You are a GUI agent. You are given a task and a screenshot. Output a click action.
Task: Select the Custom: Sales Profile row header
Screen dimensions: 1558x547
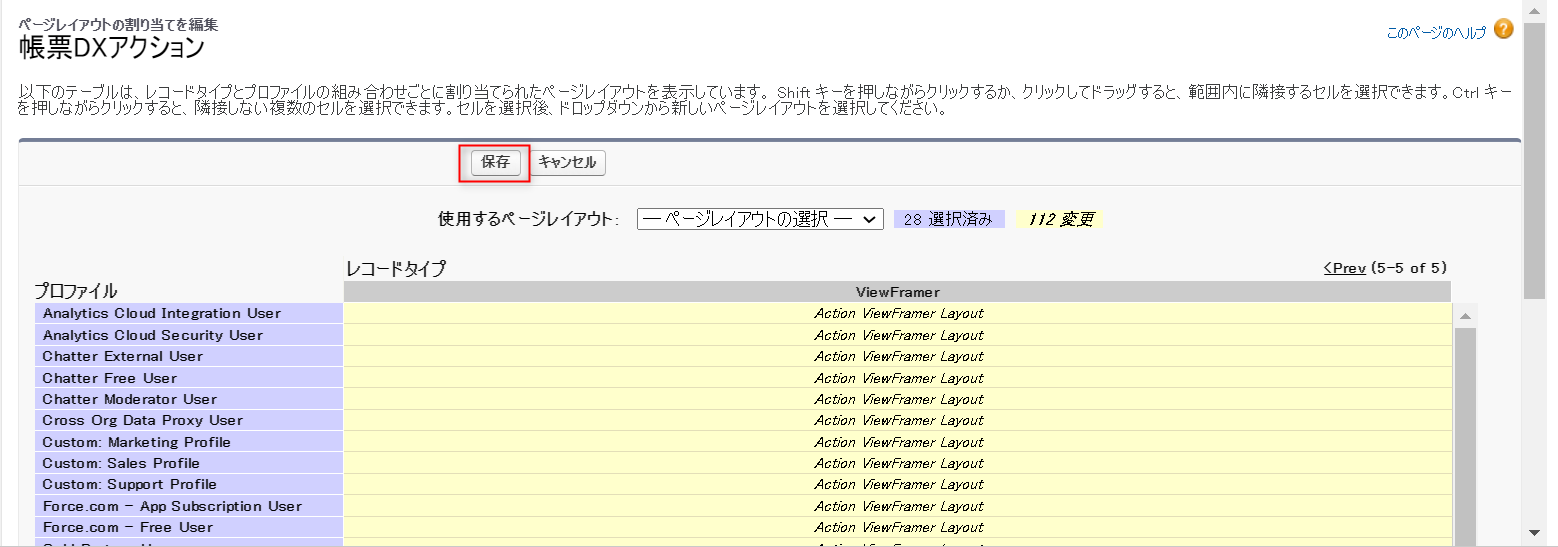coord(121,464)
